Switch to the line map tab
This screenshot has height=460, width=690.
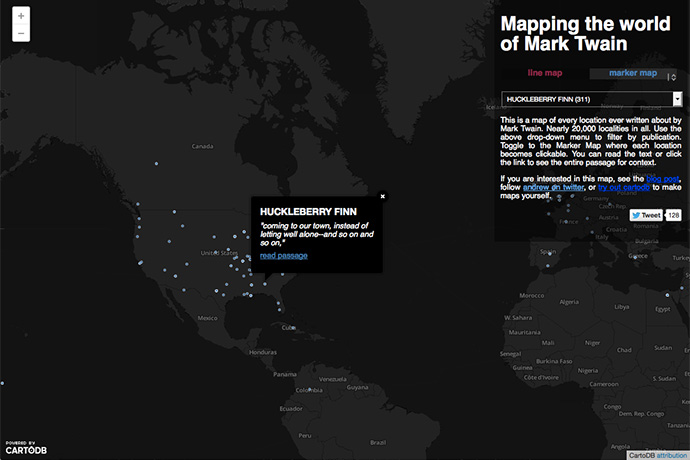point(545,73)
